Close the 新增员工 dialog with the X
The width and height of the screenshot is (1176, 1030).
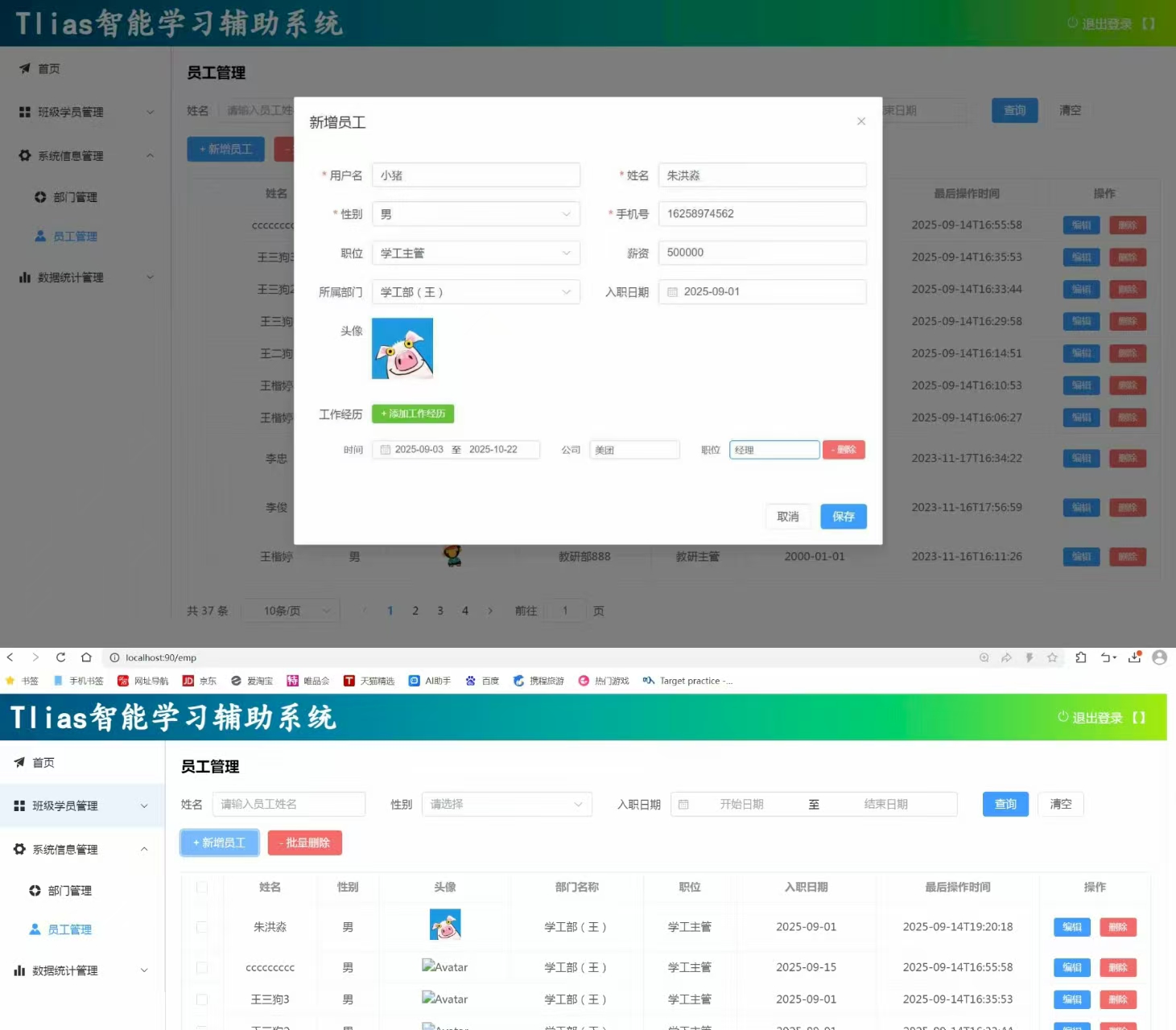[860, 122]
